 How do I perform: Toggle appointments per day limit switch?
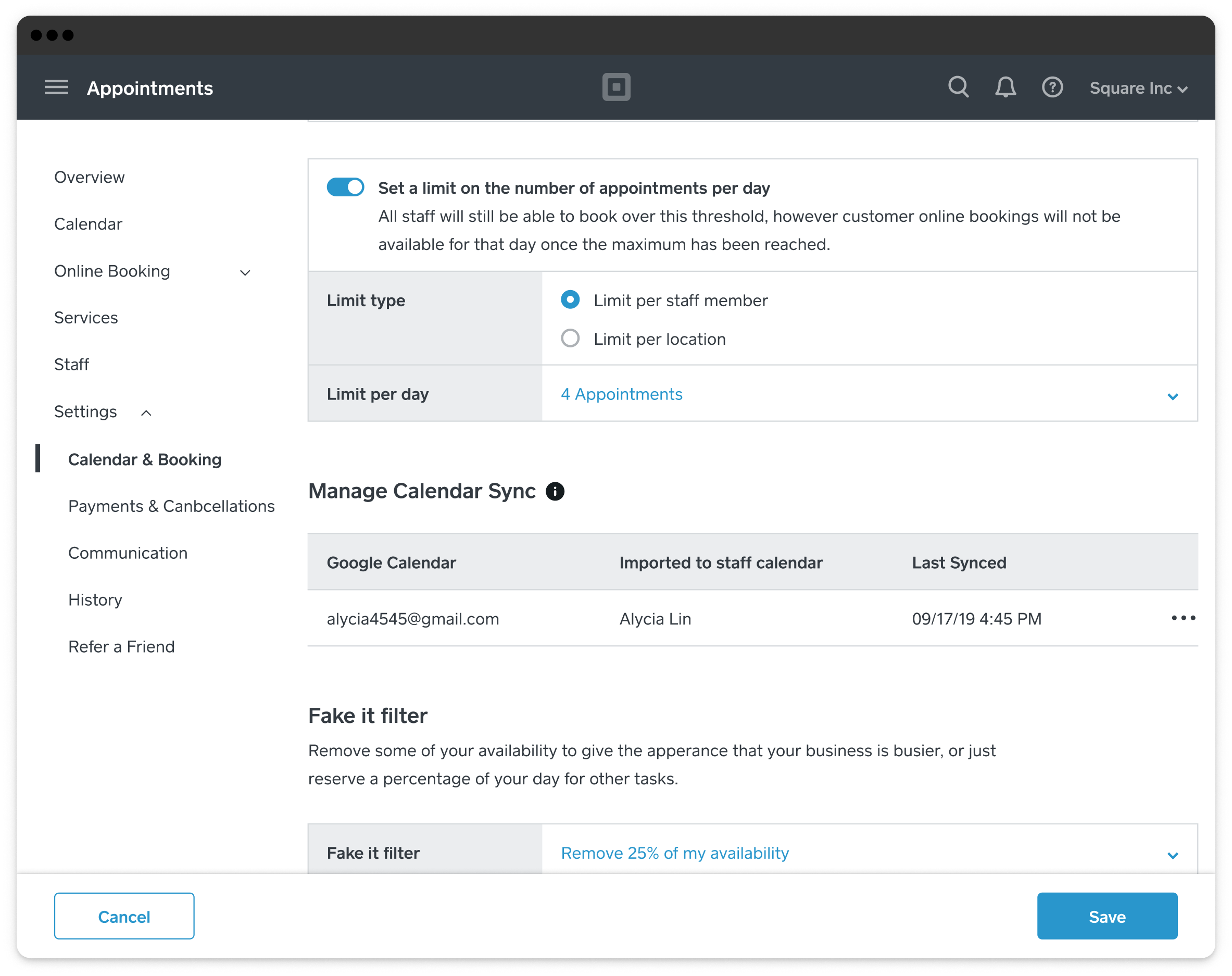(x=345, y=187)
